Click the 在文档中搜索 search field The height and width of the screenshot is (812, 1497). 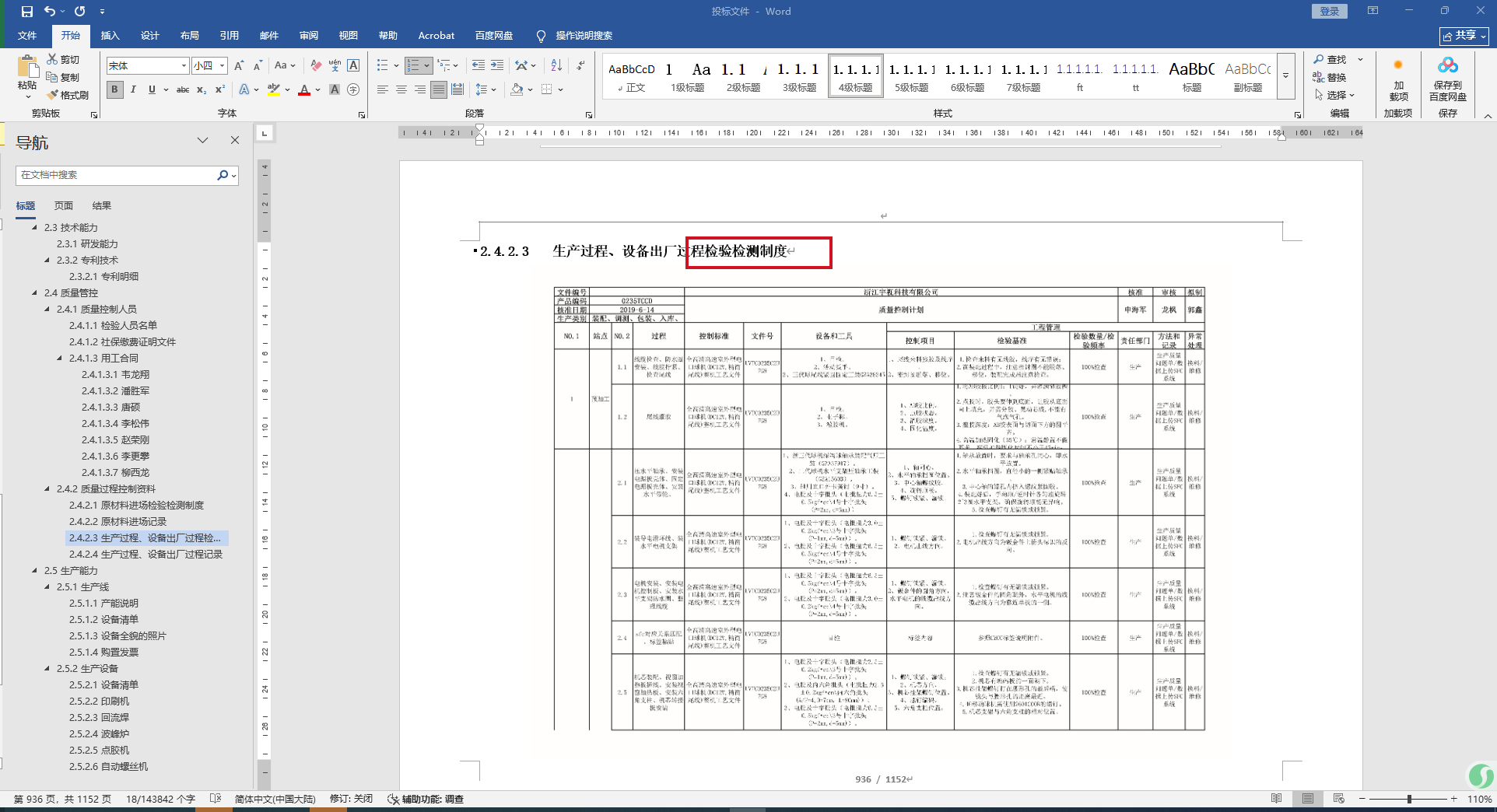[x=117, y=175]
